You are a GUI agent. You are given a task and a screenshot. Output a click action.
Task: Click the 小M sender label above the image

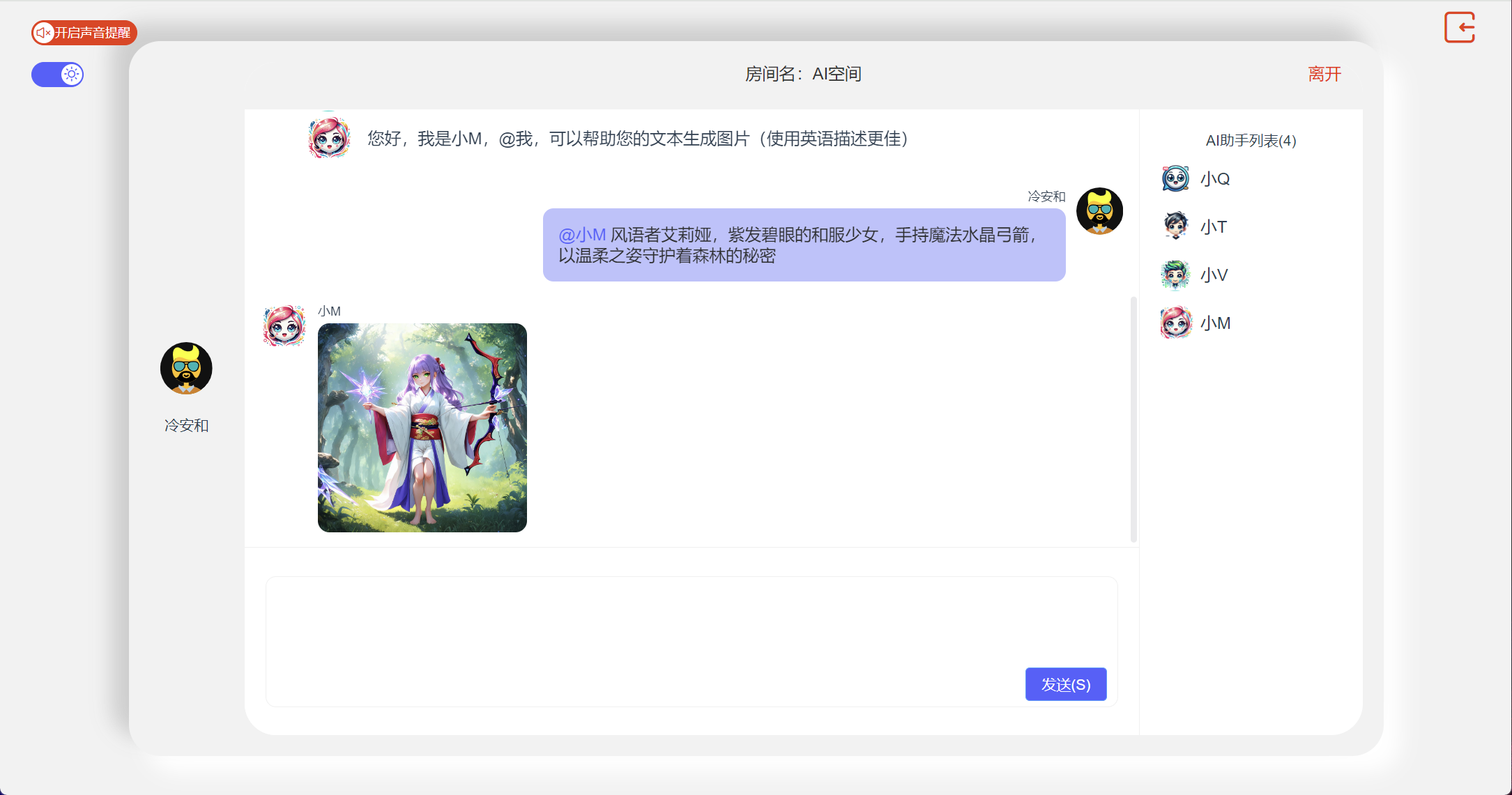(x=329, y=311)
